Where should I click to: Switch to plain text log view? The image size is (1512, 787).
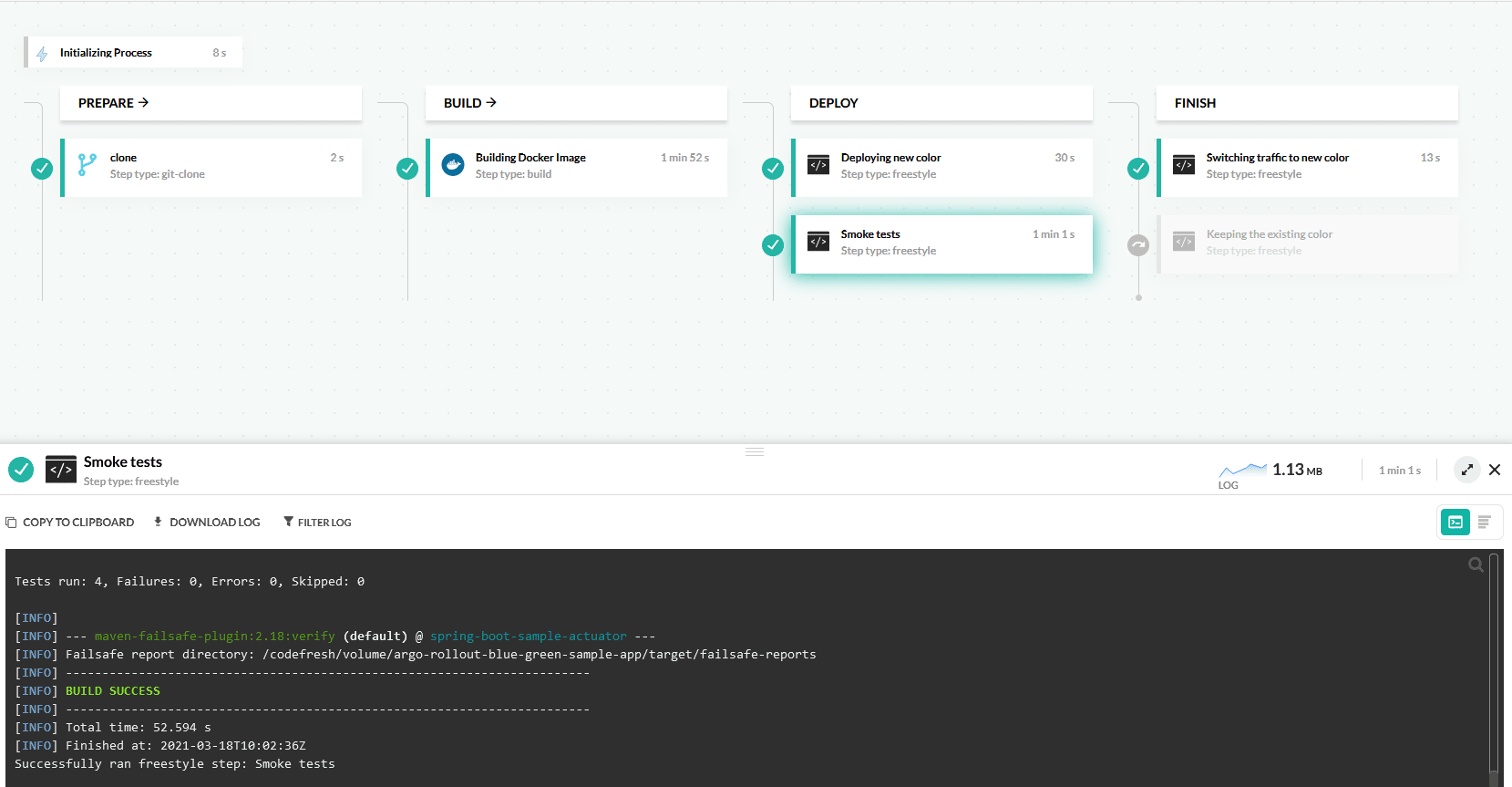[x=1484, y=523]
